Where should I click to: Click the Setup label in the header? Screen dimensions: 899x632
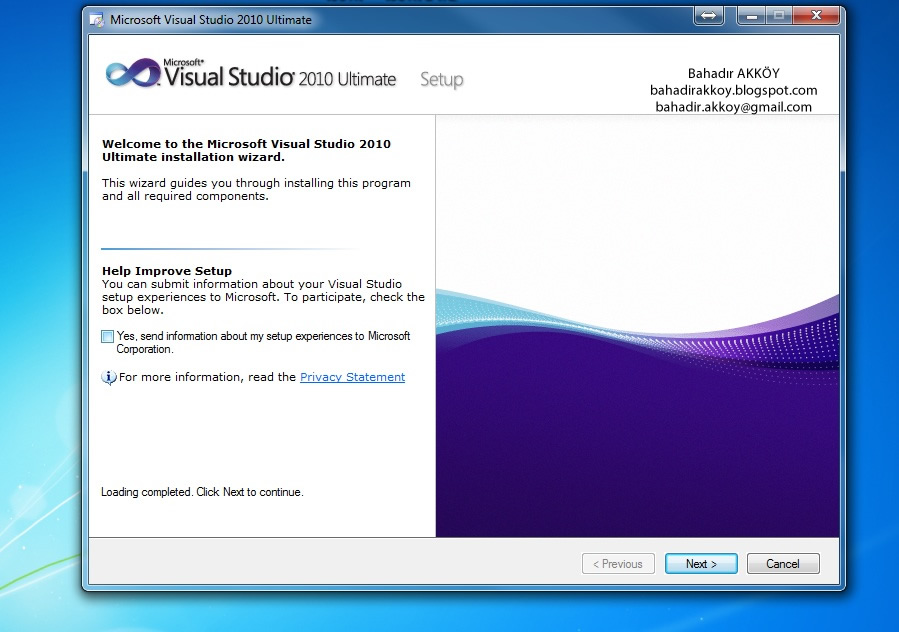coord(441,79)
